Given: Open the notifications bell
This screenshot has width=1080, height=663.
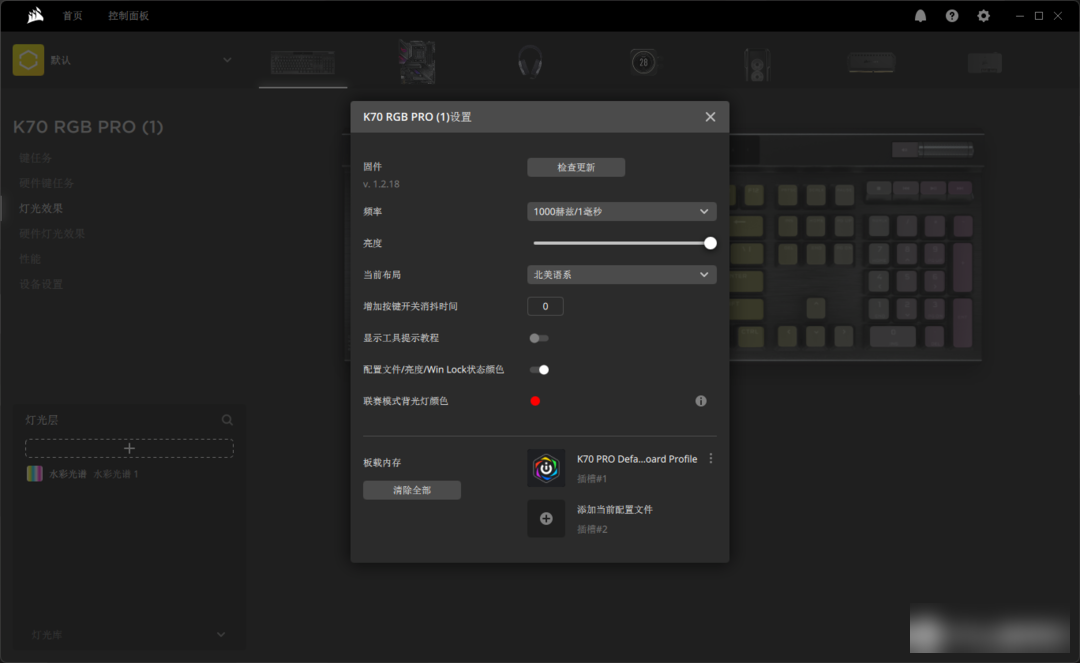Looking at the screenshot, I should click(920, 16).
